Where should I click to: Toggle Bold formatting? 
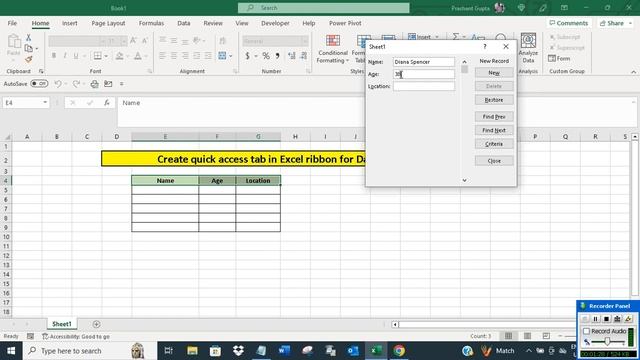pyautogui.click(x=54, y=56)
